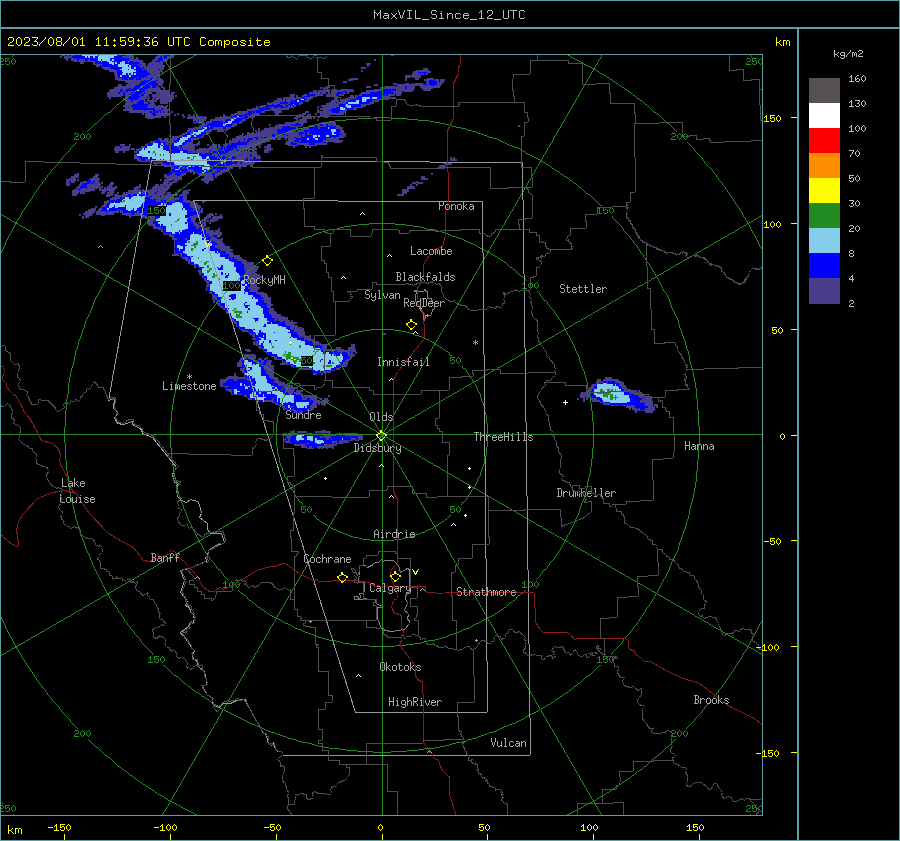This screenshot has height=841, width=900.
Task: Click the Okotoks town label
Action: 400,667
